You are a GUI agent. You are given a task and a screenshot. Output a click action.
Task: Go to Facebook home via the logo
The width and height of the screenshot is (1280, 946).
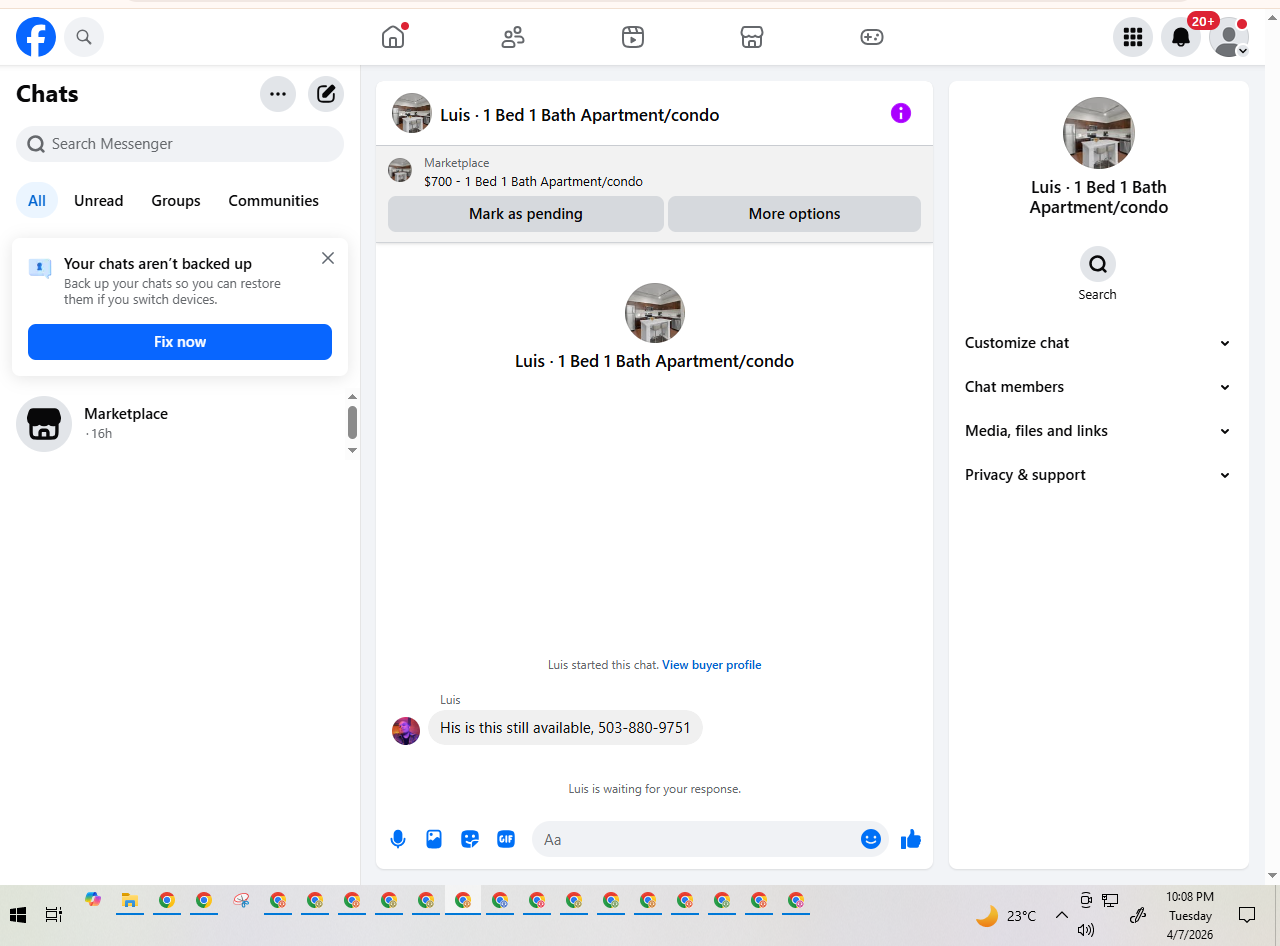[36, 37]
